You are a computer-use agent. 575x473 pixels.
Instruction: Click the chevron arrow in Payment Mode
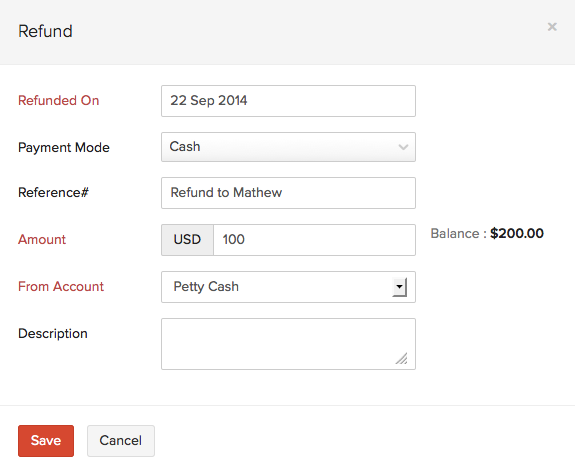tap(403, 147)
